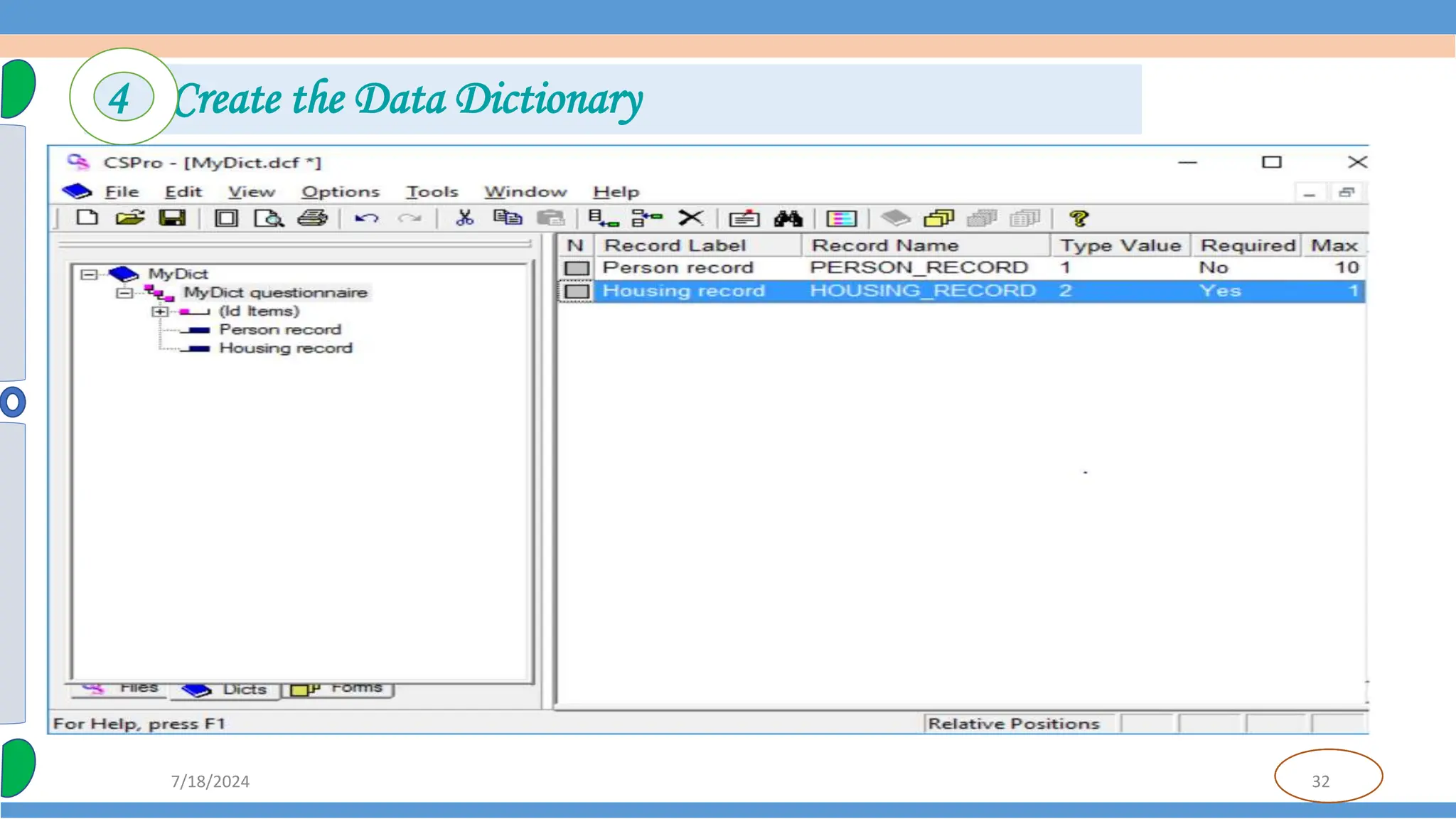Cut selection with the scissors icon

coord(464,218)
